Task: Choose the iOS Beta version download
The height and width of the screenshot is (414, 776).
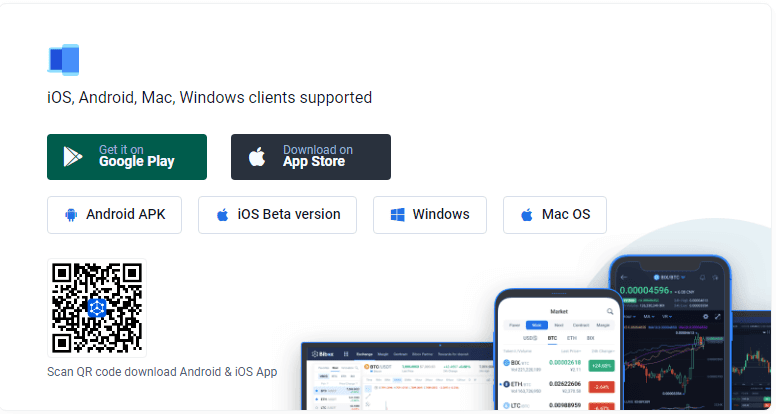Action: [x=277, y=215]
